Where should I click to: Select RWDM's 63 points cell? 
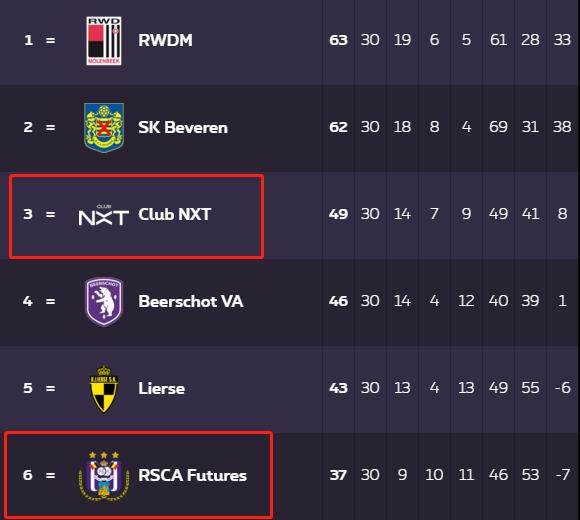pos(338,40)
